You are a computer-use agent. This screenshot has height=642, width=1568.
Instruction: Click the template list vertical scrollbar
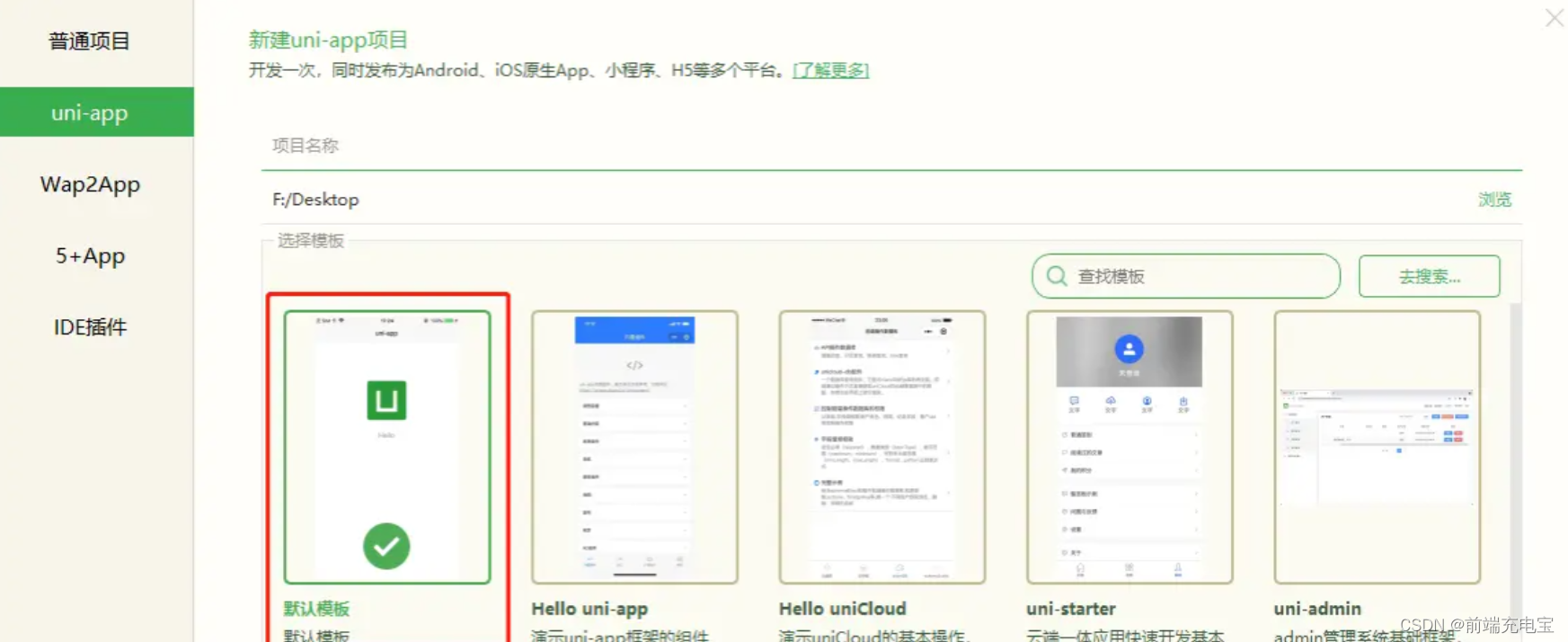pyautogui.click(x=1516, y=472)
